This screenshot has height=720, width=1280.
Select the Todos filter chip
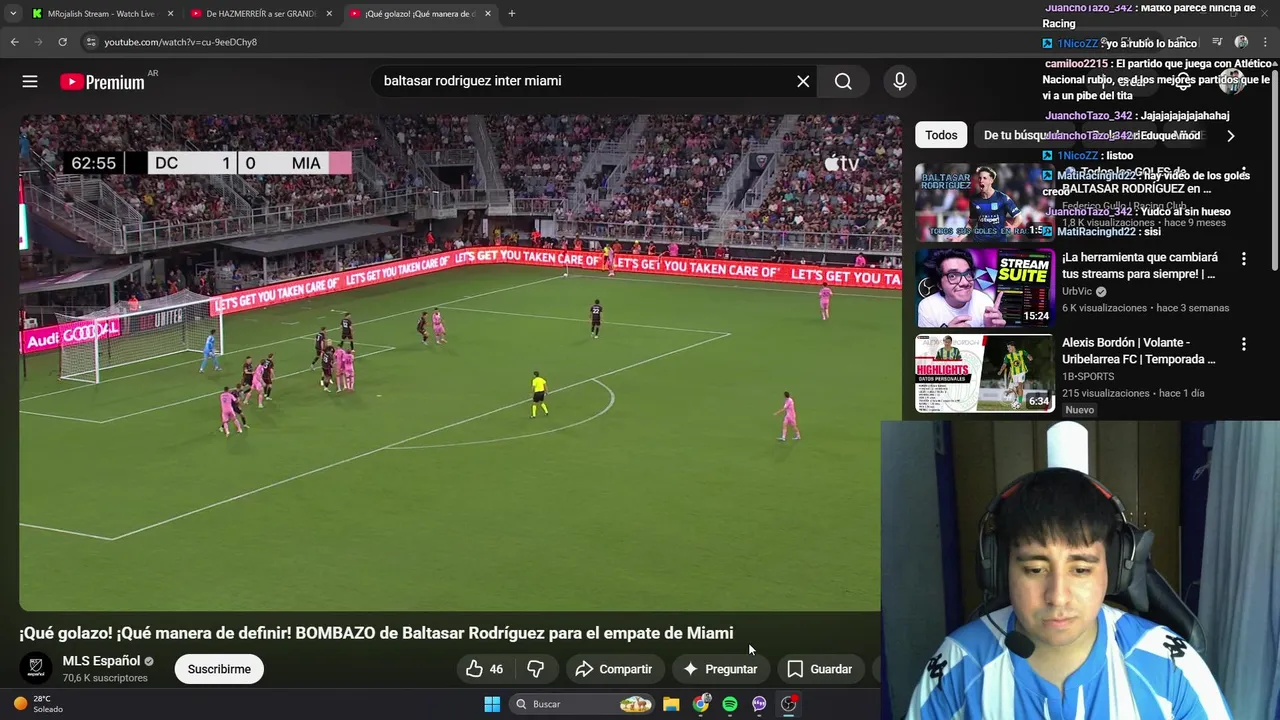(x=941, y=135)
